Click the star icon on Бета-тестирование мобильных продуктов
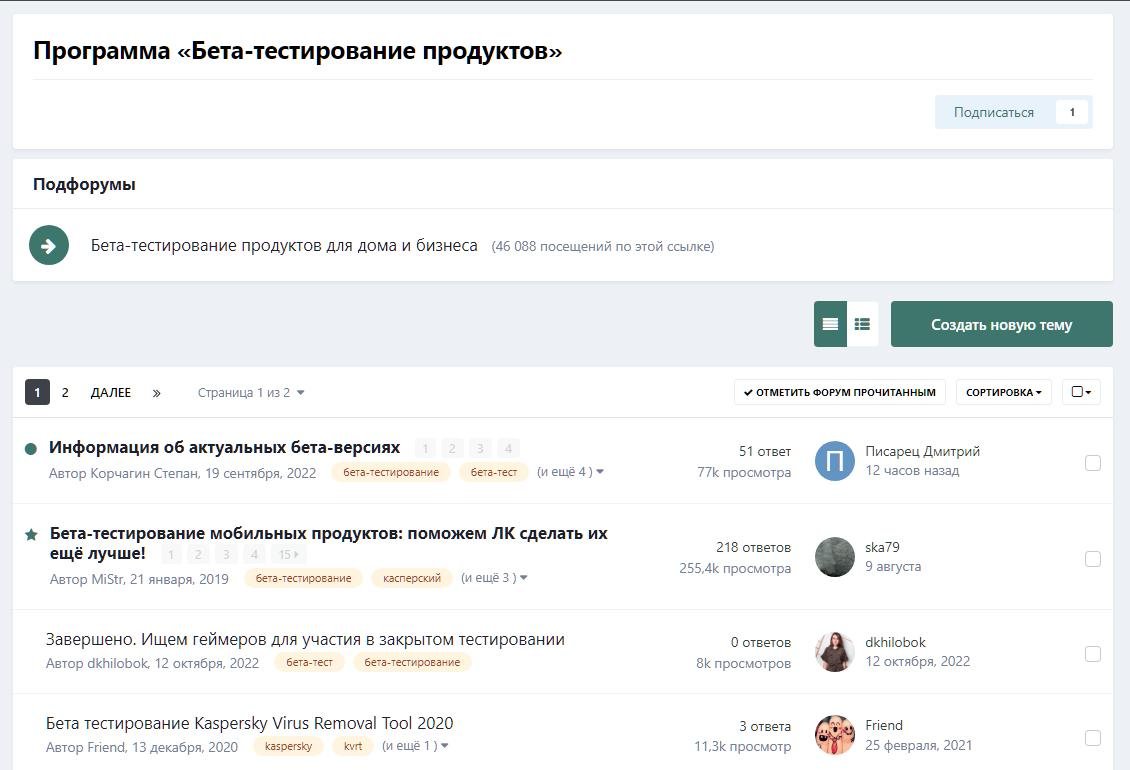Viewport: 1130px width, 770px height. (x=31, y=534)
